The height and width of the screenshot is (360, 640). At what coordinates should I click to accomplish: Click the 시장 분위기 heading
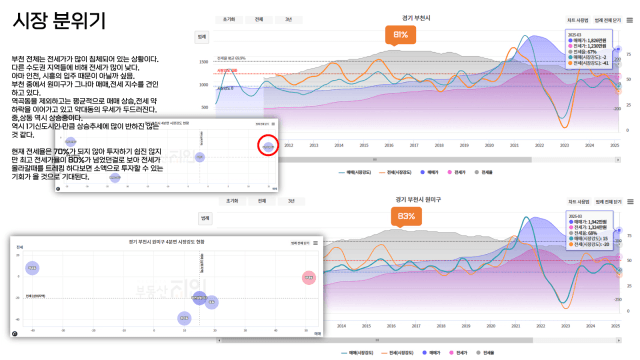click(60, 20)
